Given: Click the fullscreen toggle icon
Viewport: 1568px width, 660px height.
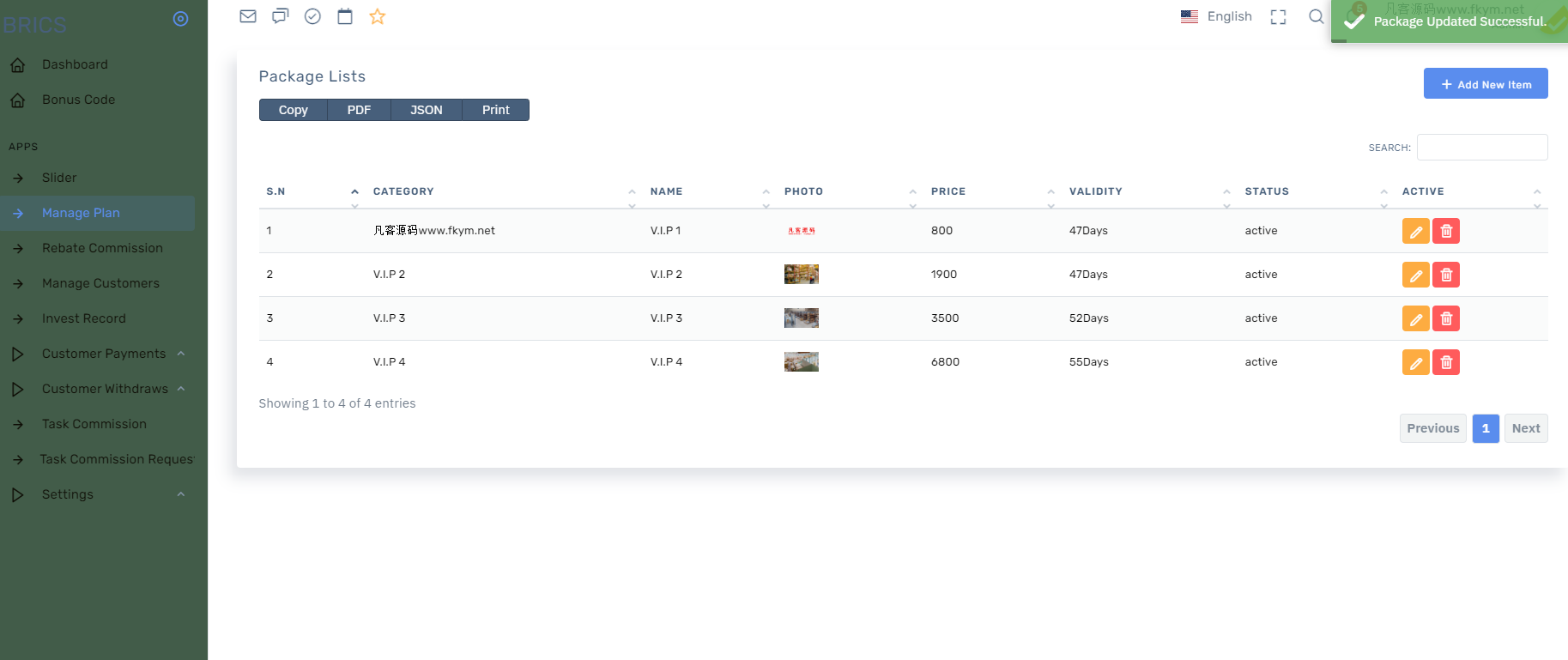Looking at the screenshot, I should pyautogui.click(x=1278, y=17).
